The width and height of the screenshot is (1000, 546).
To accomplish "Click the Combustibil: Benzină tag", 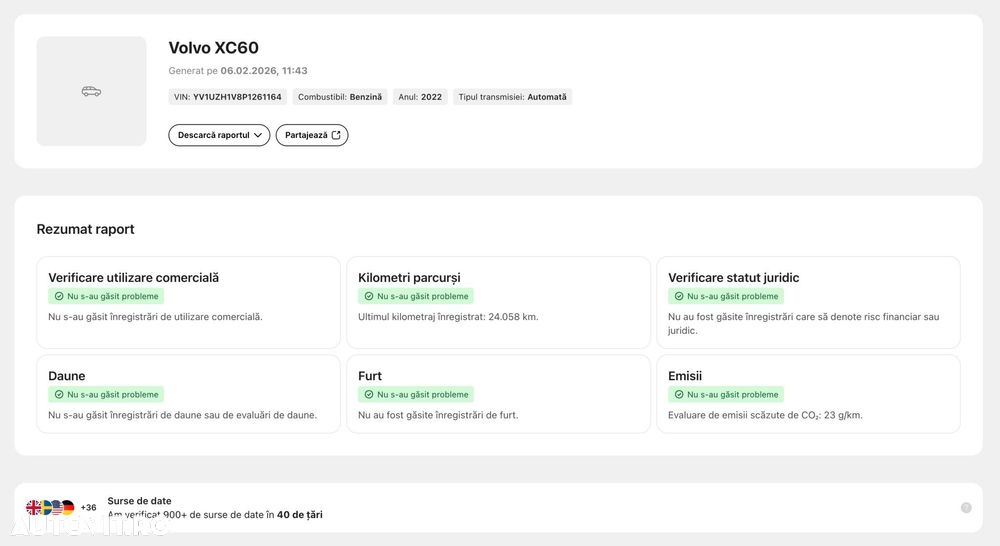I will coord(340,97).
